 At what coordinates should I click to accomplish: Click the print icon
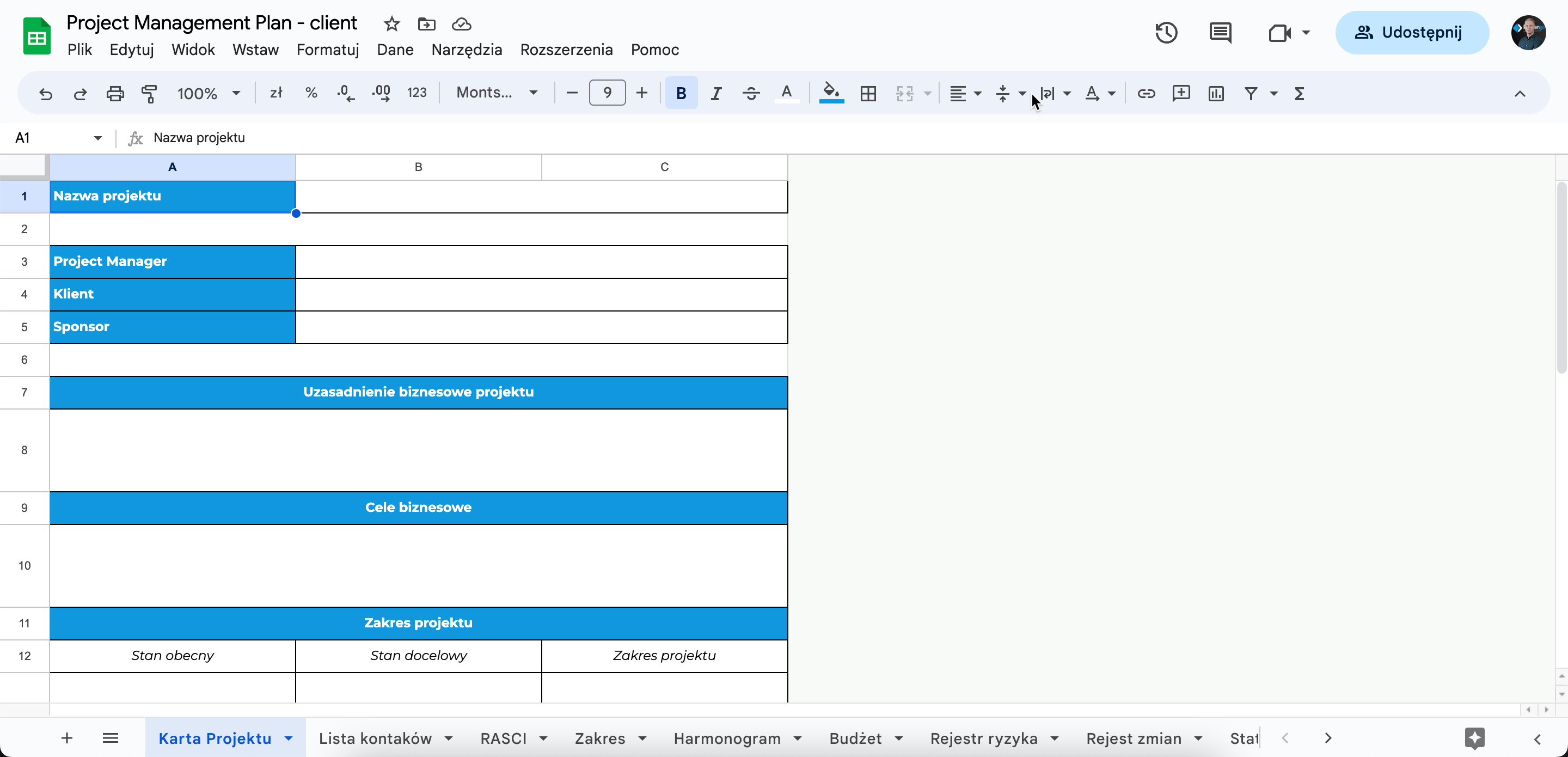click(115, 93)
